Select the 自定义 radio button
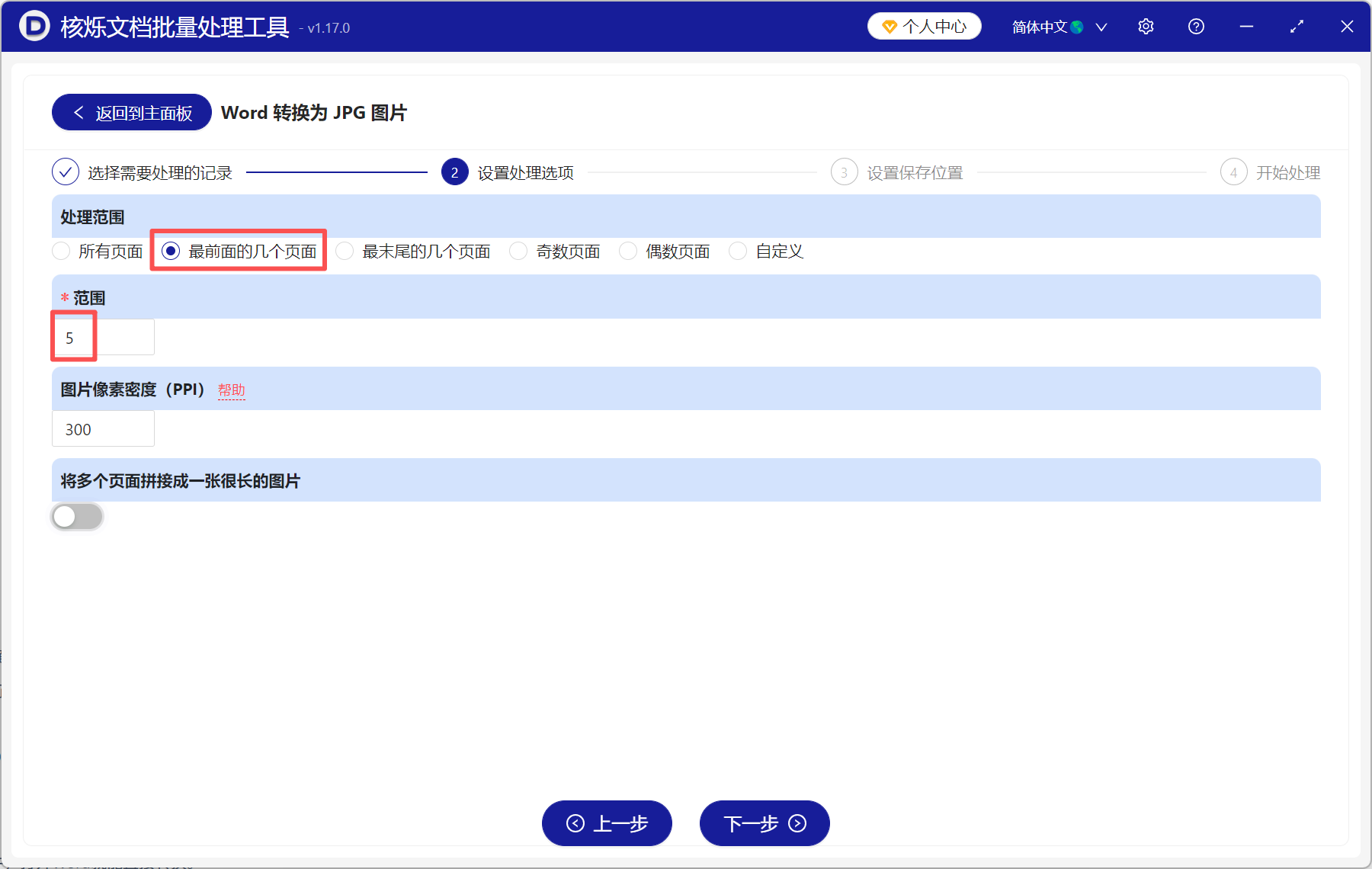Viewport: 1372px width, 869px height. pyautogui.click(x=737, y=251)
